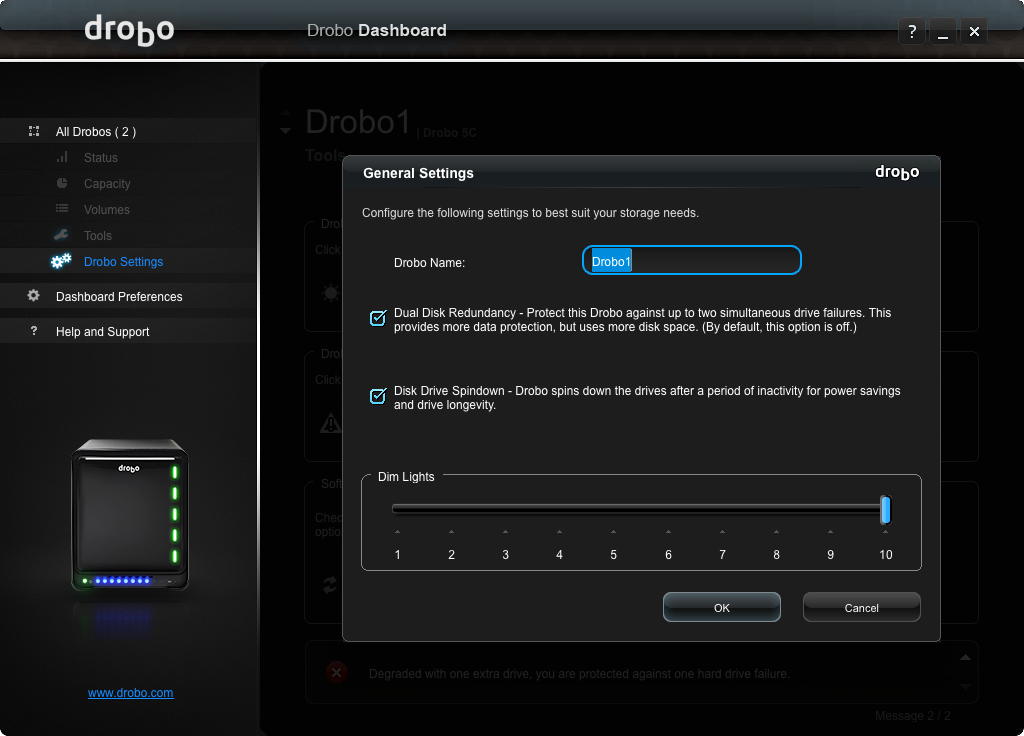Click the Dashboard Preferences gear icon
The image size is (1024, 736).
33,297
